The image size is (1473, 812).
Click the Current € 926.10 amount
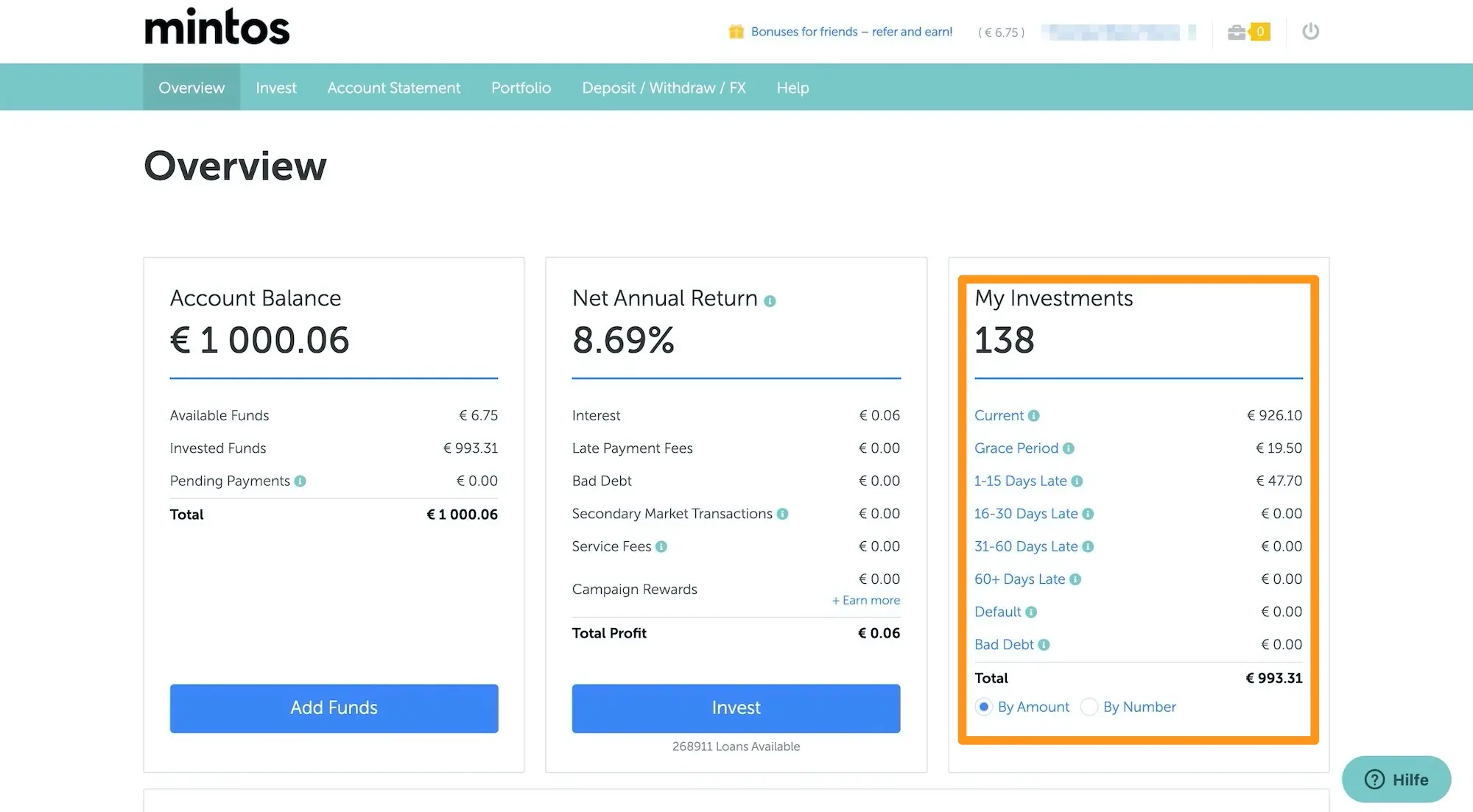tap(1275, 416)
